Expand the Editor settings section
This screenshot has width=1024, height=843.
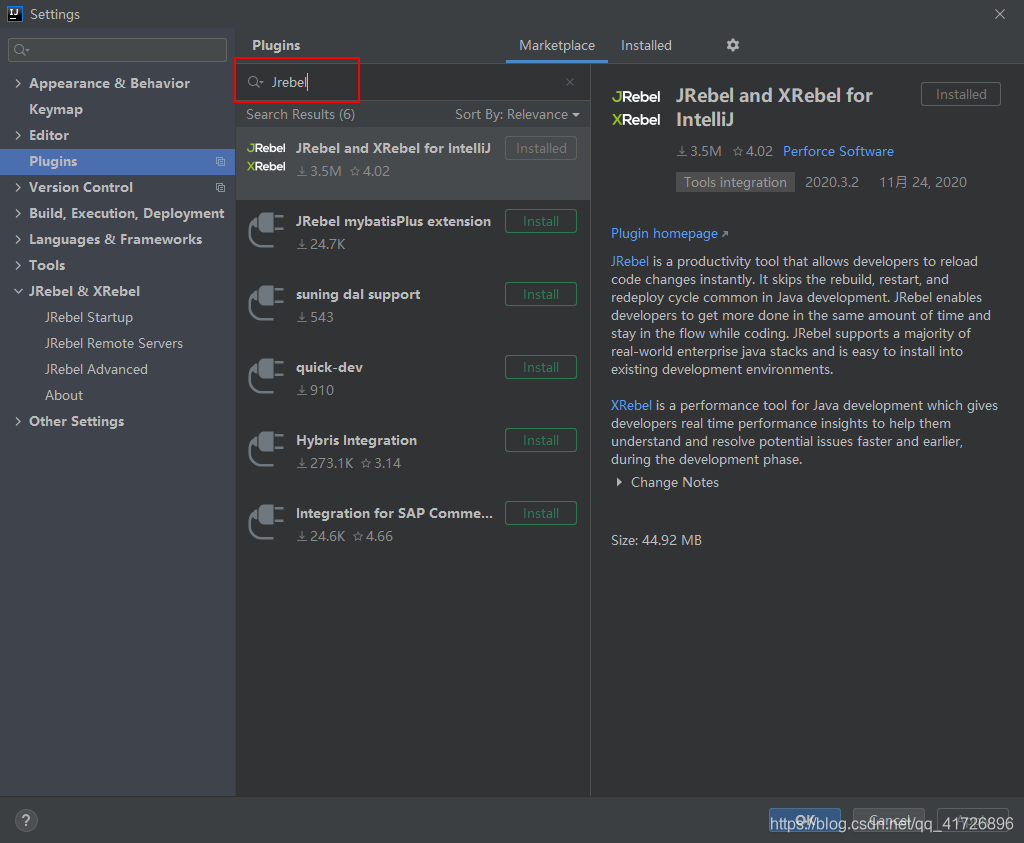(18, 135)
